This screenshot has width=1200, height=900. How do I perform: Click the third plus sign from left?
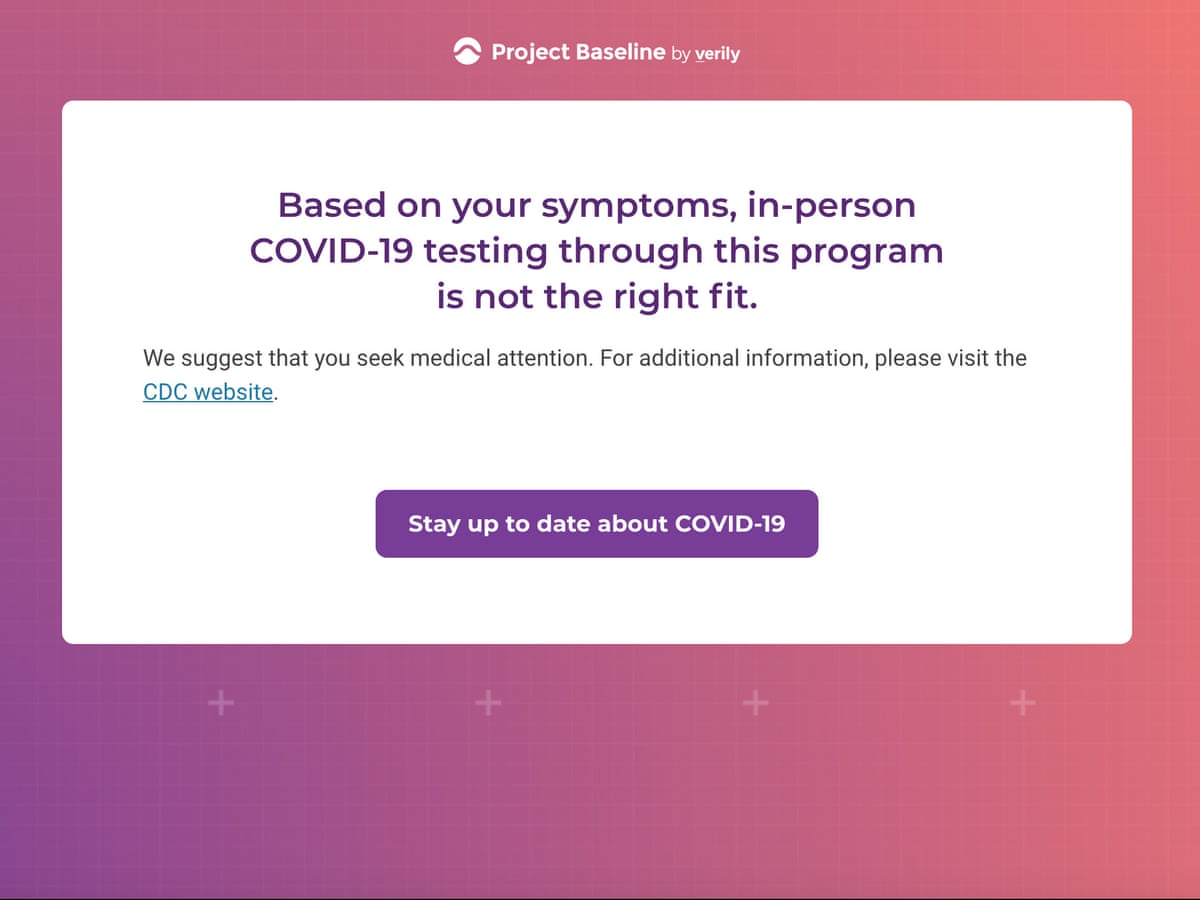[755, 703]
